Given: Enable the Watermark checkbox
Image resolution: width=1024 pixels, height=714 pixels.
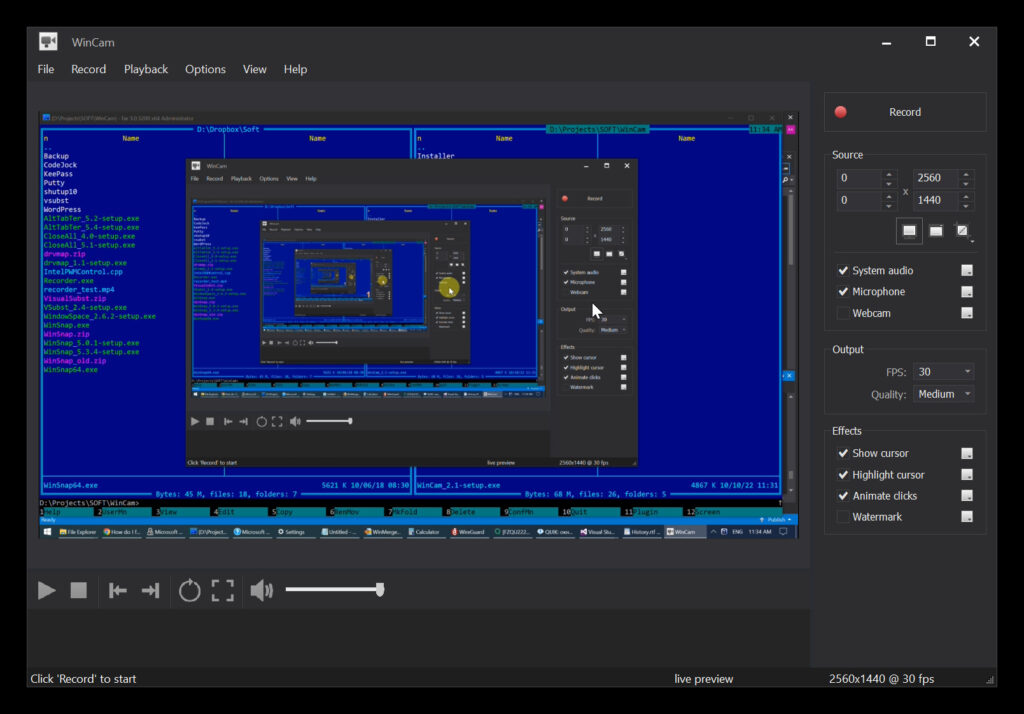Looking at the screenshot, I should pyautogui.click(x=843, y=517).
